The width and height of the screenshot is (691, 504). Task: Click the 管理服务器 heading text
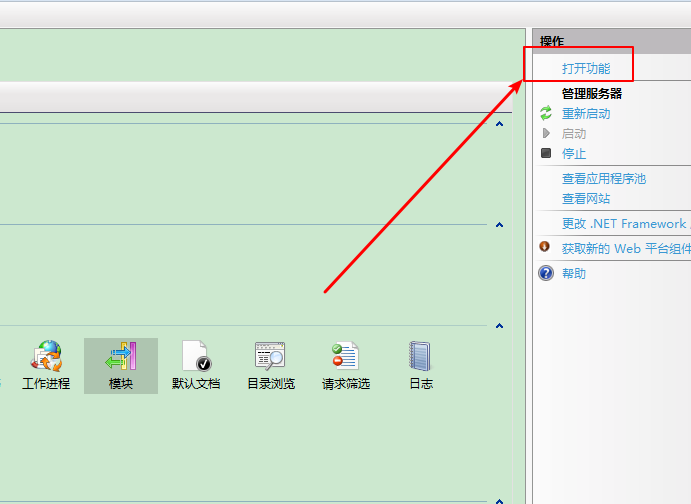tap(592, 93)
